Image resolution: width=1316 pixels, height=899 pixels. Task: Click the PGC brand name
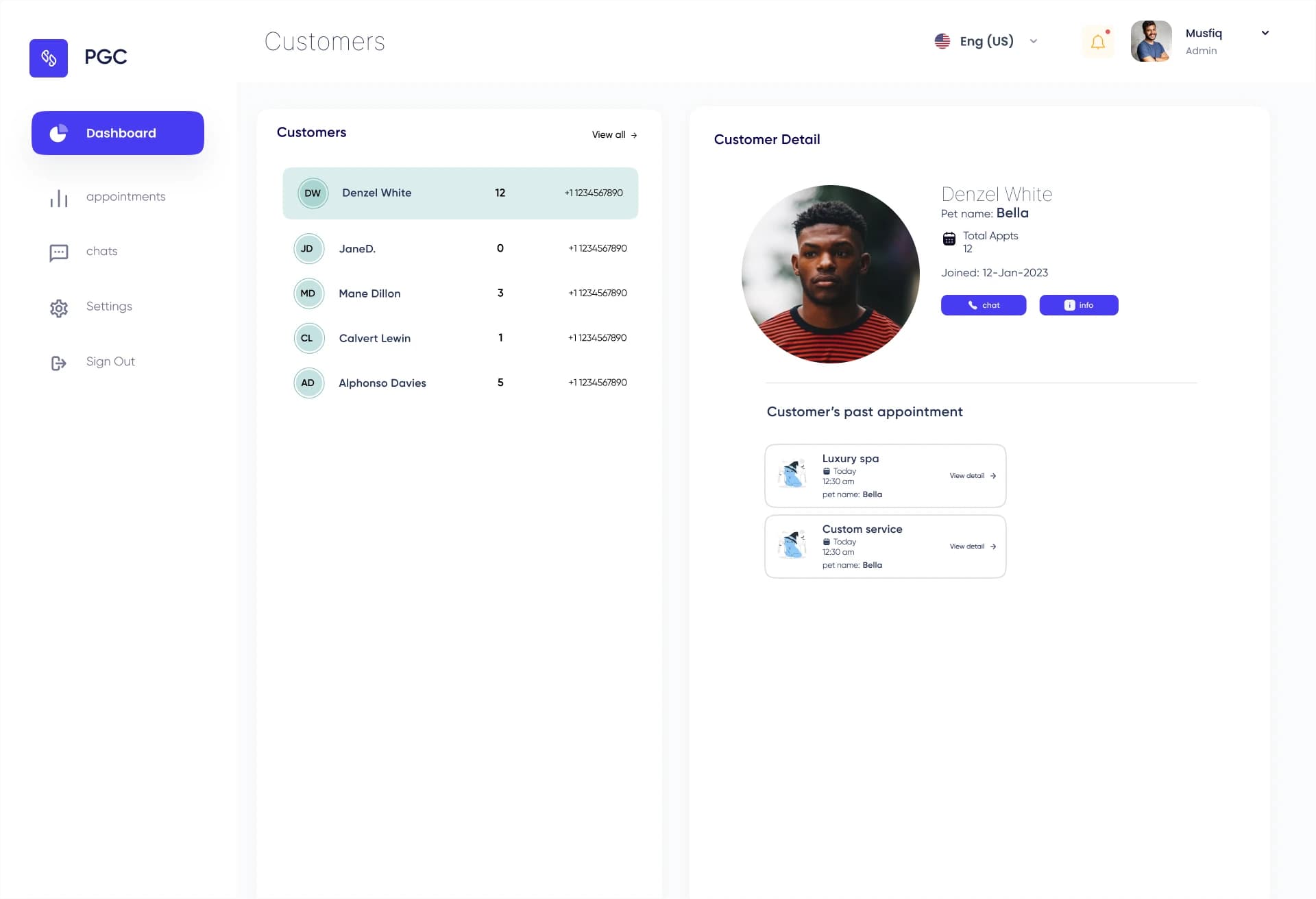pos(106,57)
